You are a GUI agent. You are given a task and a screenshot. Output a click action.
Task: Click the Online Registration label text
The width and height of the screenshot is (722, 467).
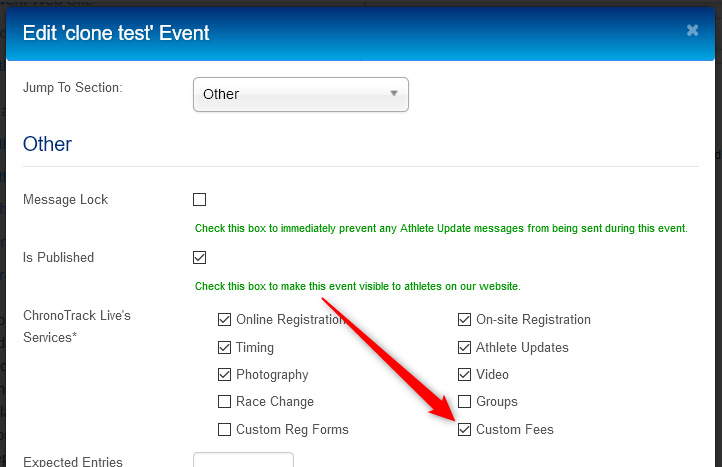[291, 320]
